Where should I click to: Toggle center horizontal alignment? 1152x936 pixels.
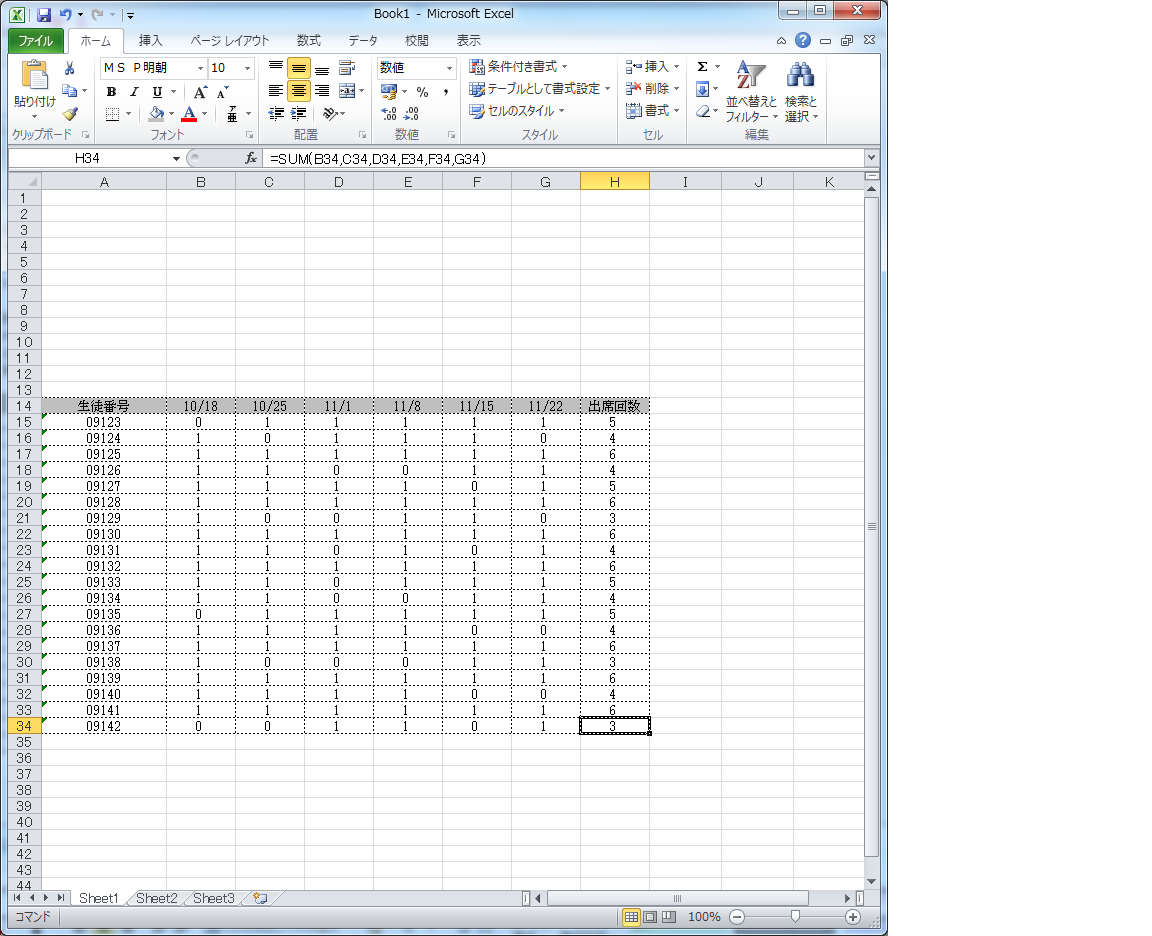point(298,91)
